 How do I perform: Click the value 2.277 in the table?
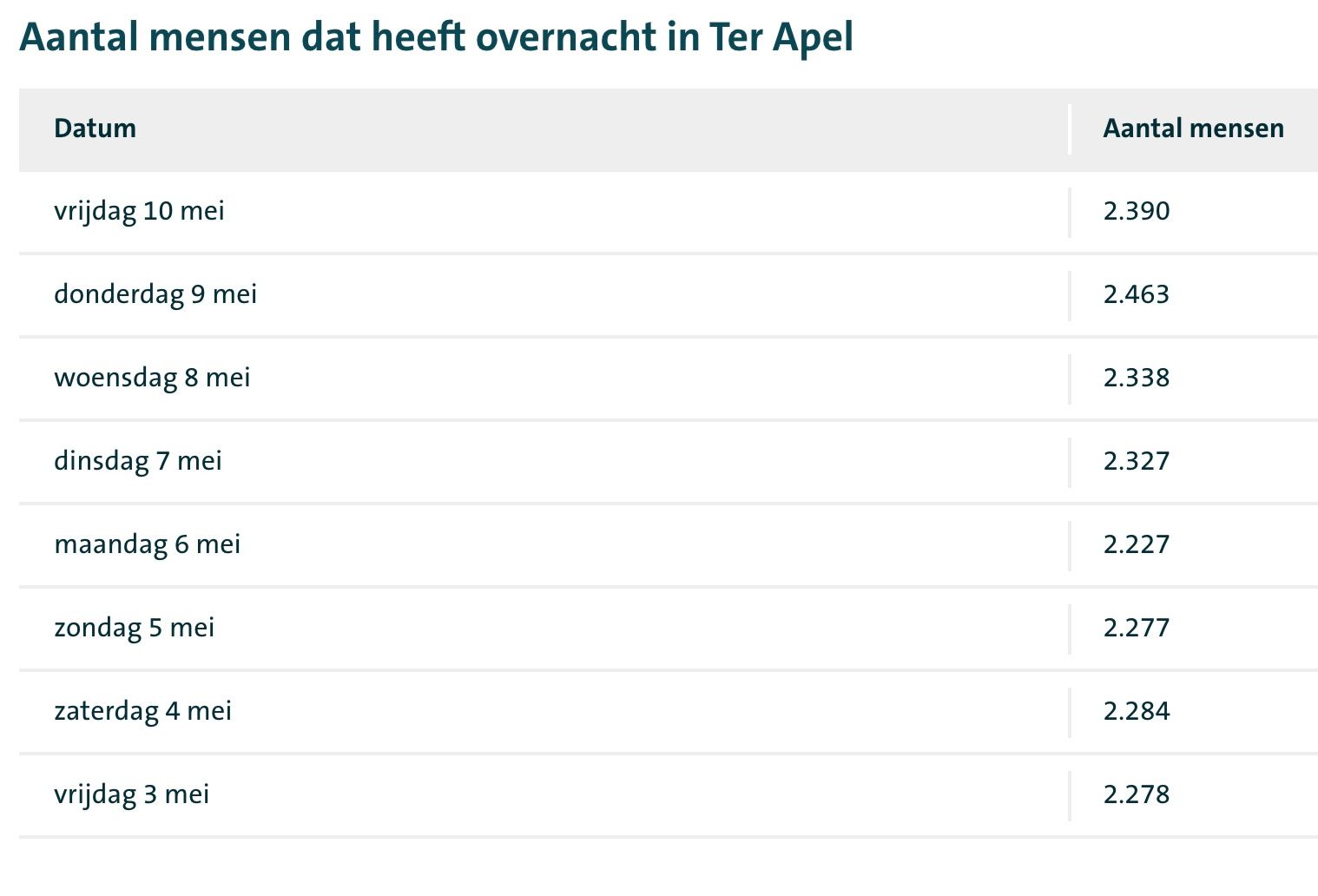click(1137, 628)
